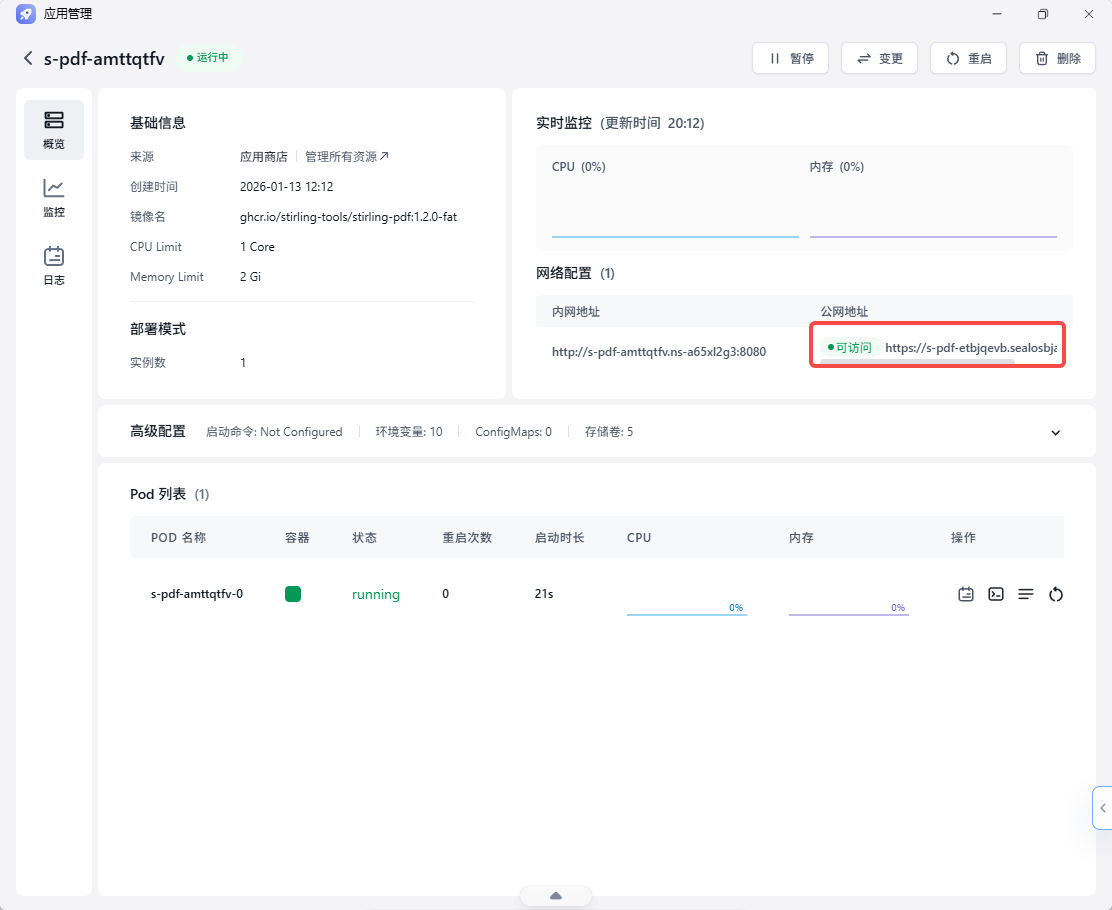
Task: Open 管理所有资源 link
Action: [347, 157]
